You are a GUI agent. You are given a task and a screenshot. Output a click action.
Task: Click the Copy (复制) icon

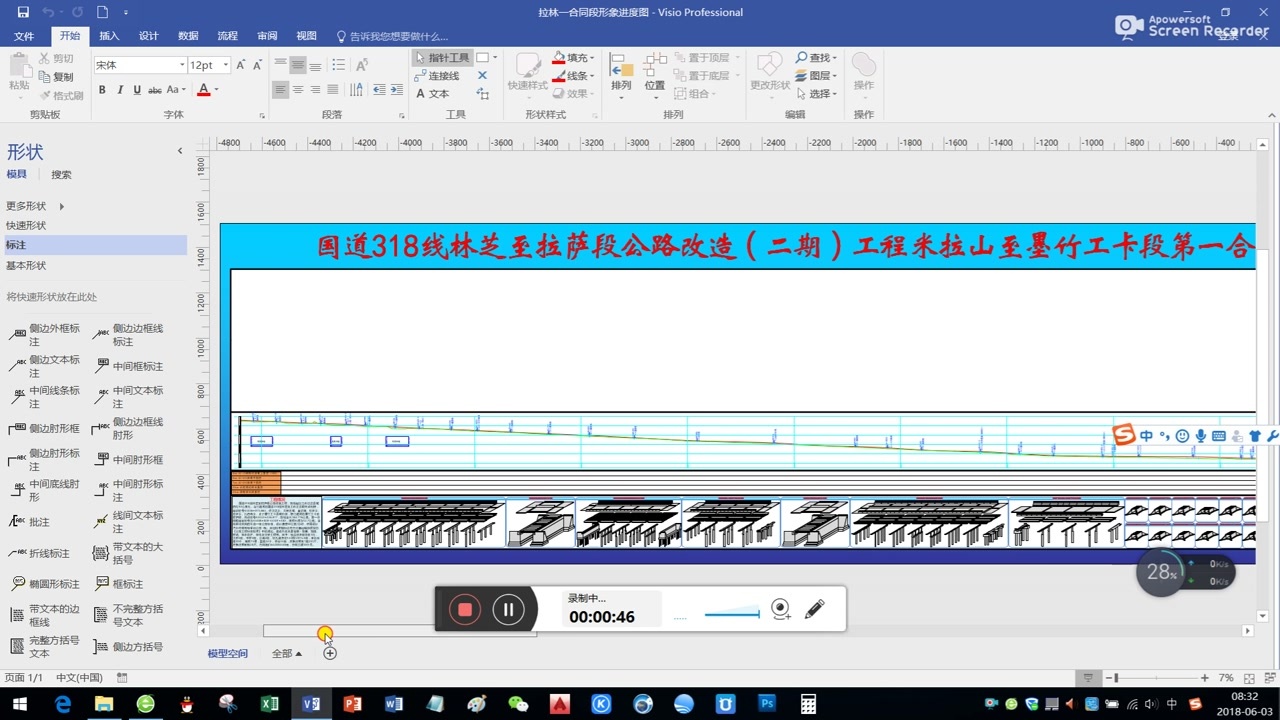[56, 77]
